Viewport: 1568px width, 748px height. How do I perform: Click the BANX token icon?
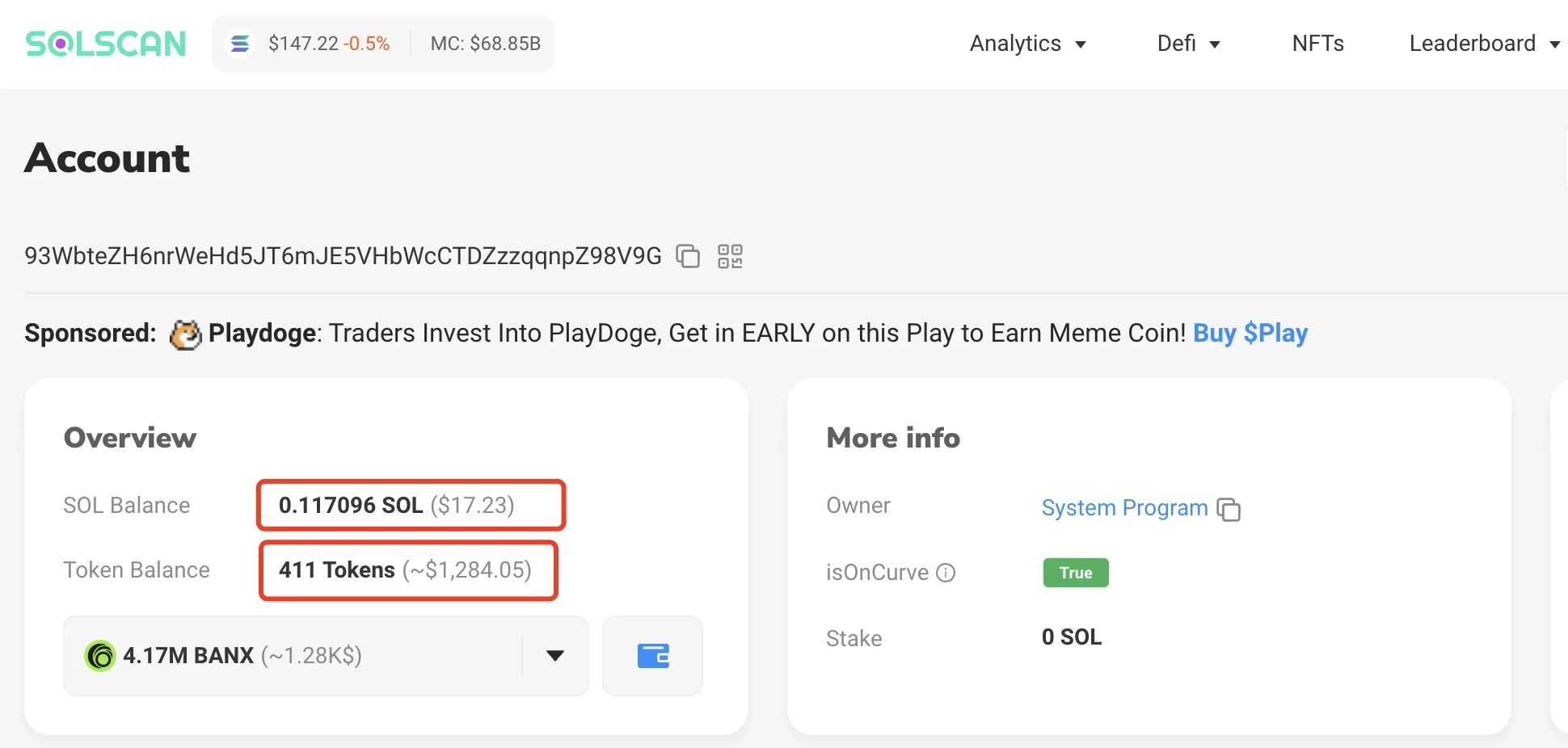pyautogui.click(x=100, y=655)
